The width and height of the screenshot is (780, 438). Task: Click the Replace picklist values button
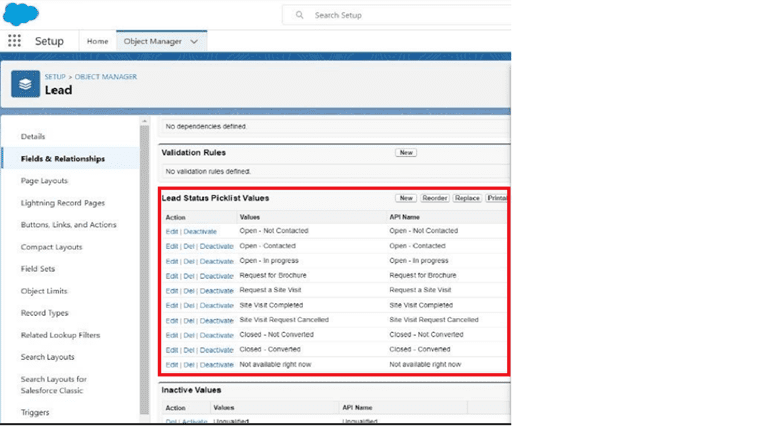pos(467,198)
